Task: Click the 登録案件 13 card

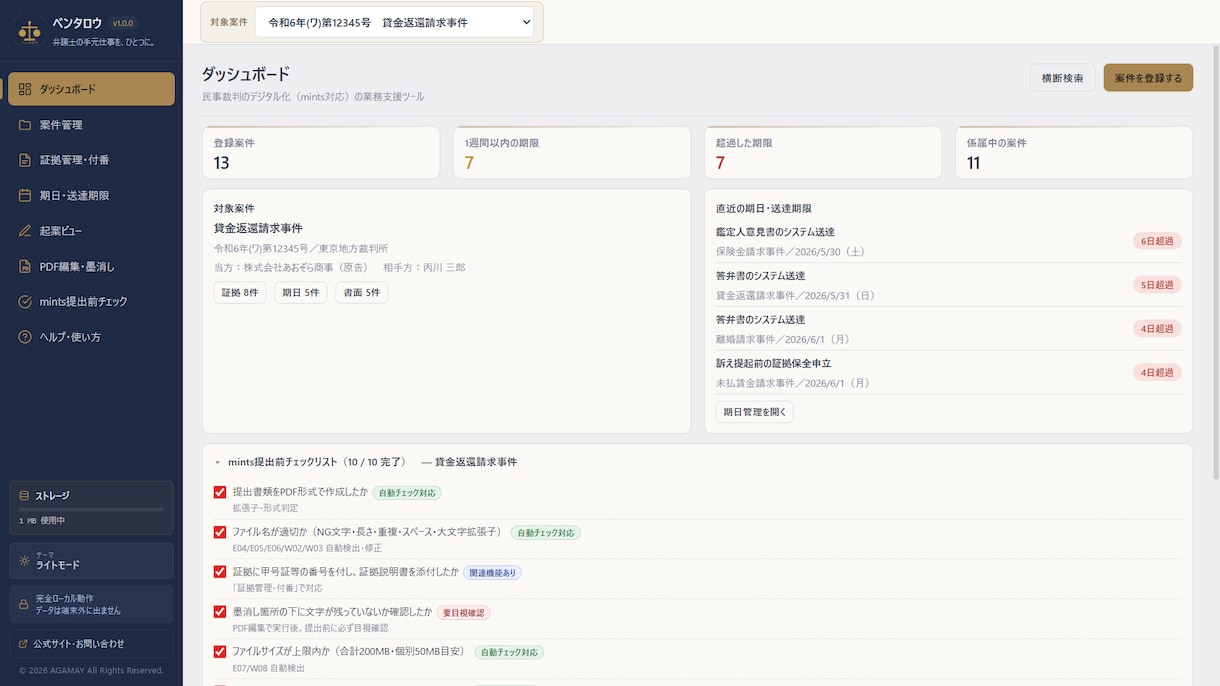Action: [x=321, y=153]
